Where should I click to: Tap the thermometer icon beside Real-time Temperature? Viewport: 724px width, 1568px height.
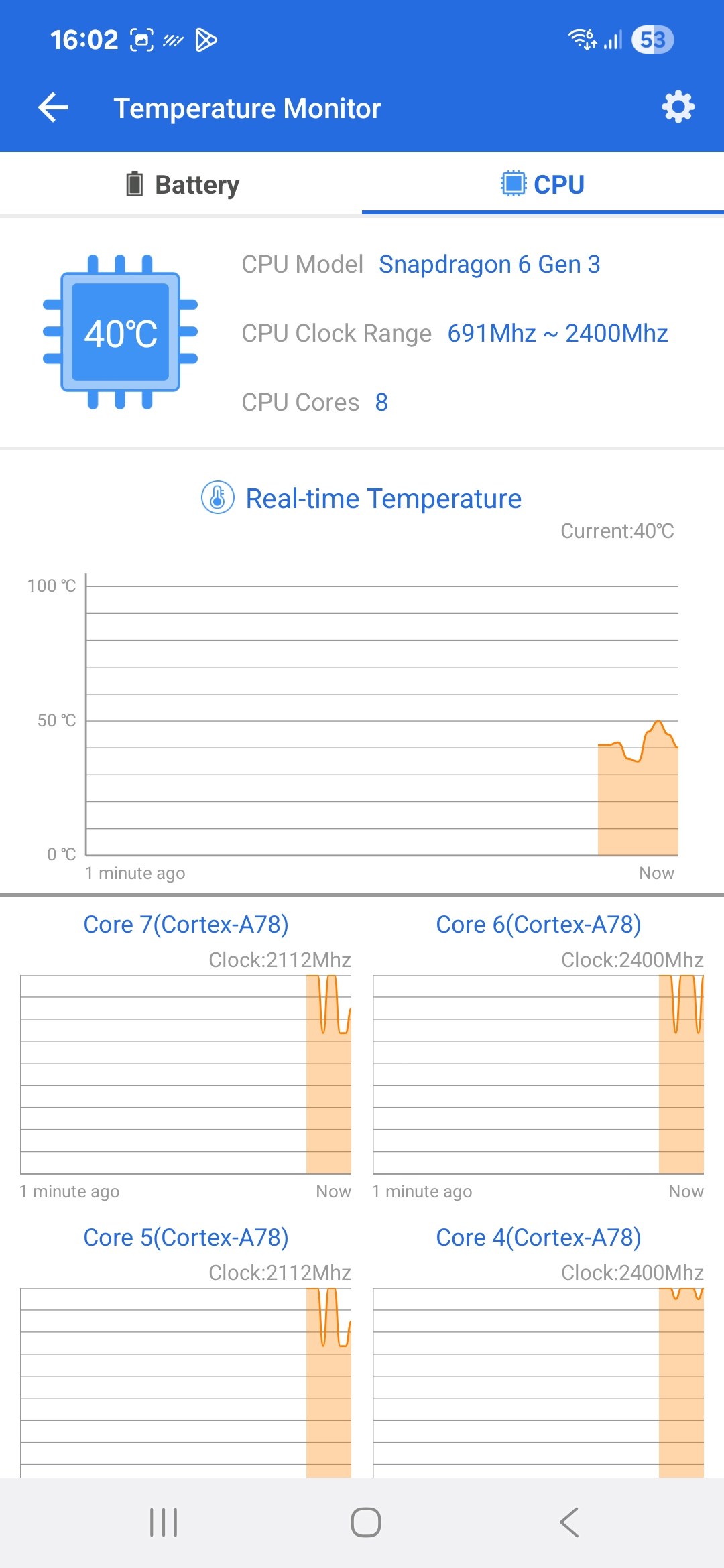[218, 498]
